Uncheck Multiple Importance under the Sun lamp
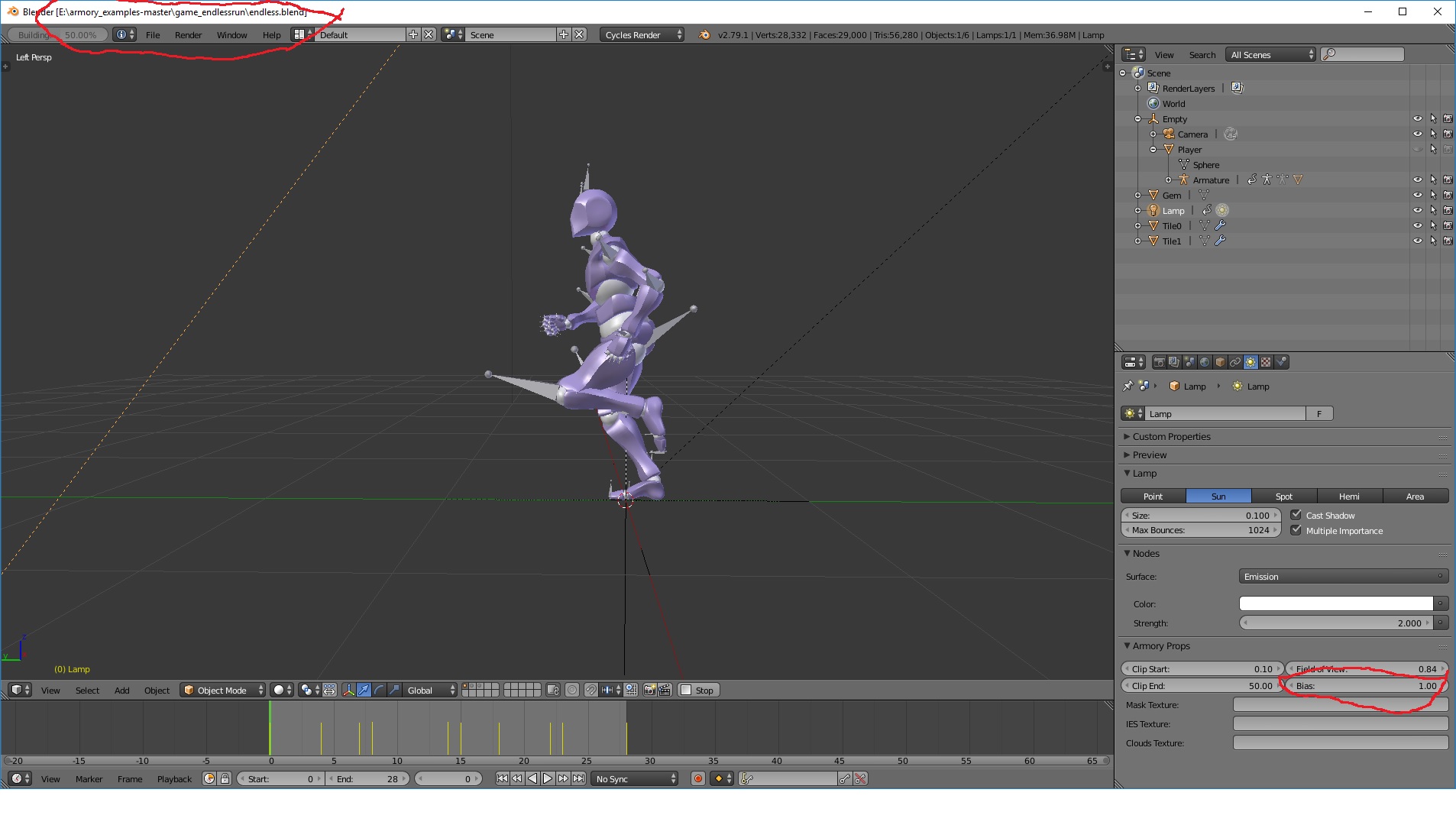Viewport: 1456px width, 825px height. pyautogui.click(x=1296, y=530)
